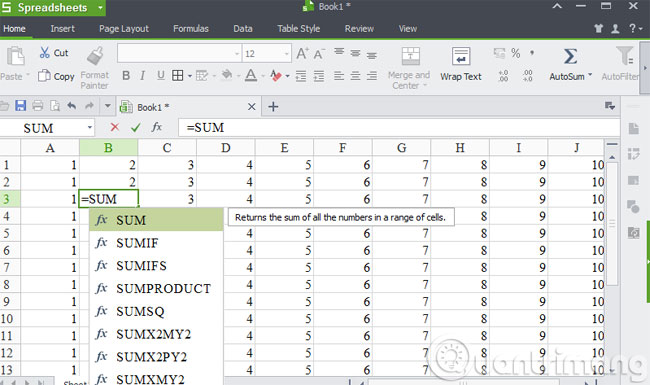Click the Save floppy disk icon

click(x=20, y=106)
